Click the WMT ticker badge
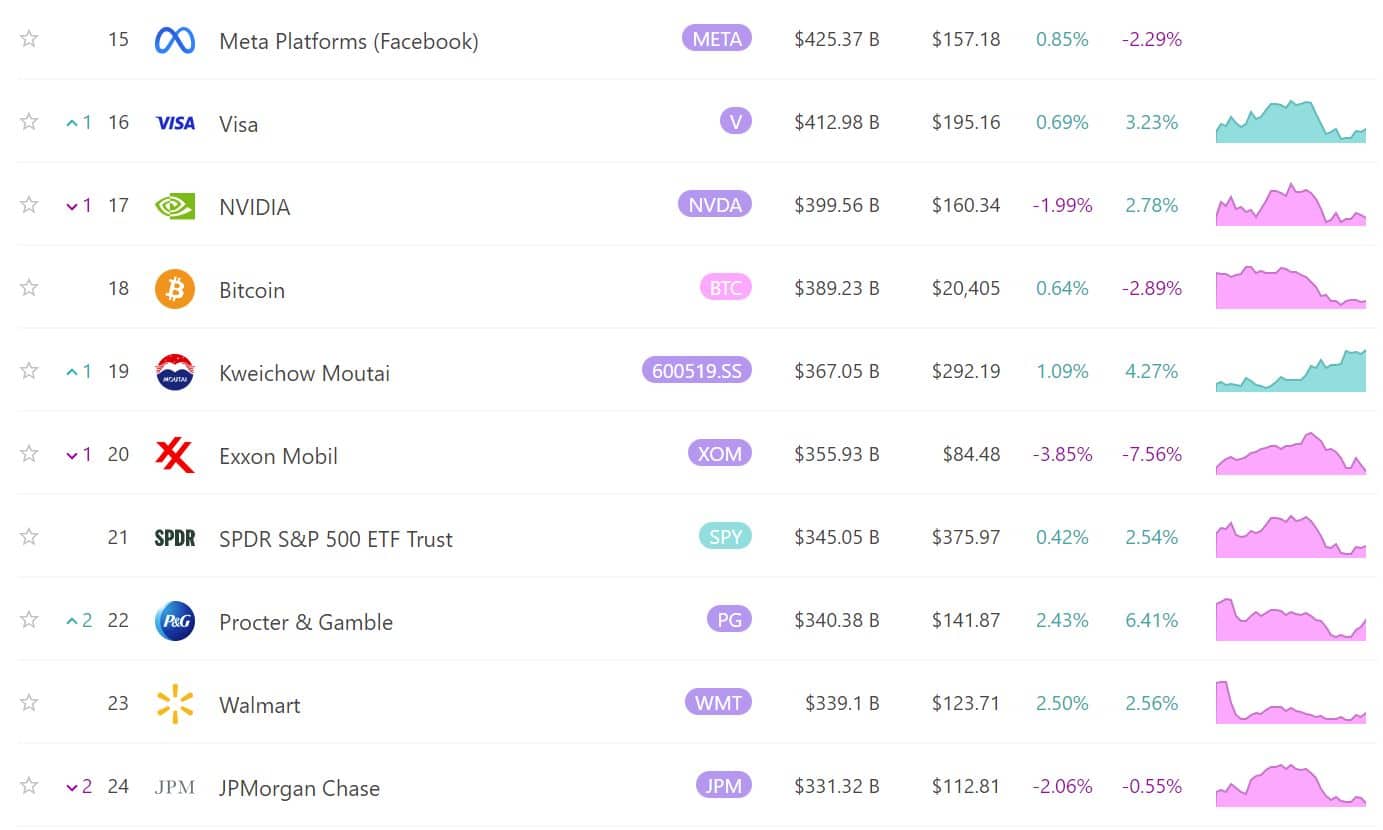The image size is (1383, 830). (x=717, y=703)
